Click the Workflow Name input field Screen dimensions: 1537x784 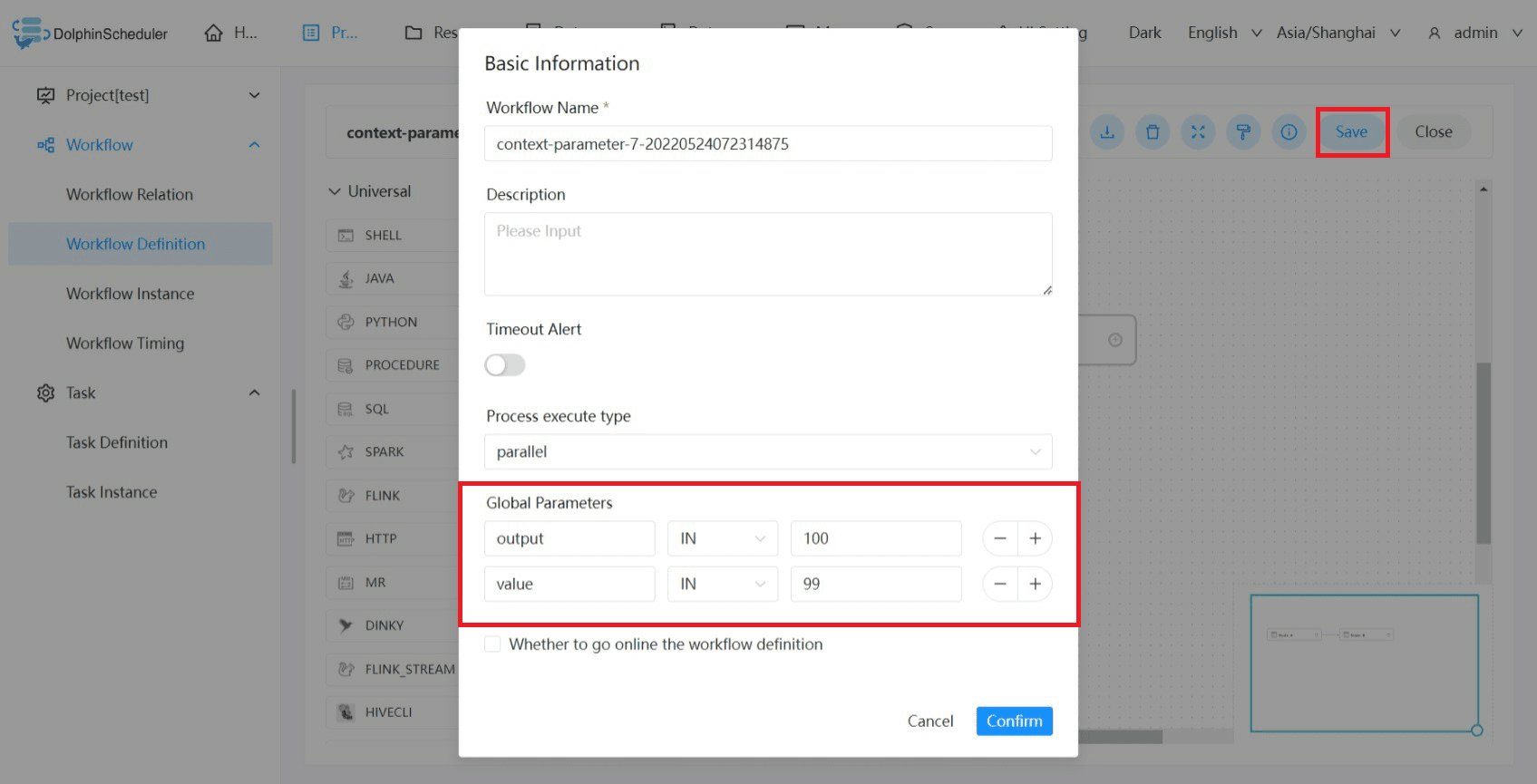coord(768,143)
